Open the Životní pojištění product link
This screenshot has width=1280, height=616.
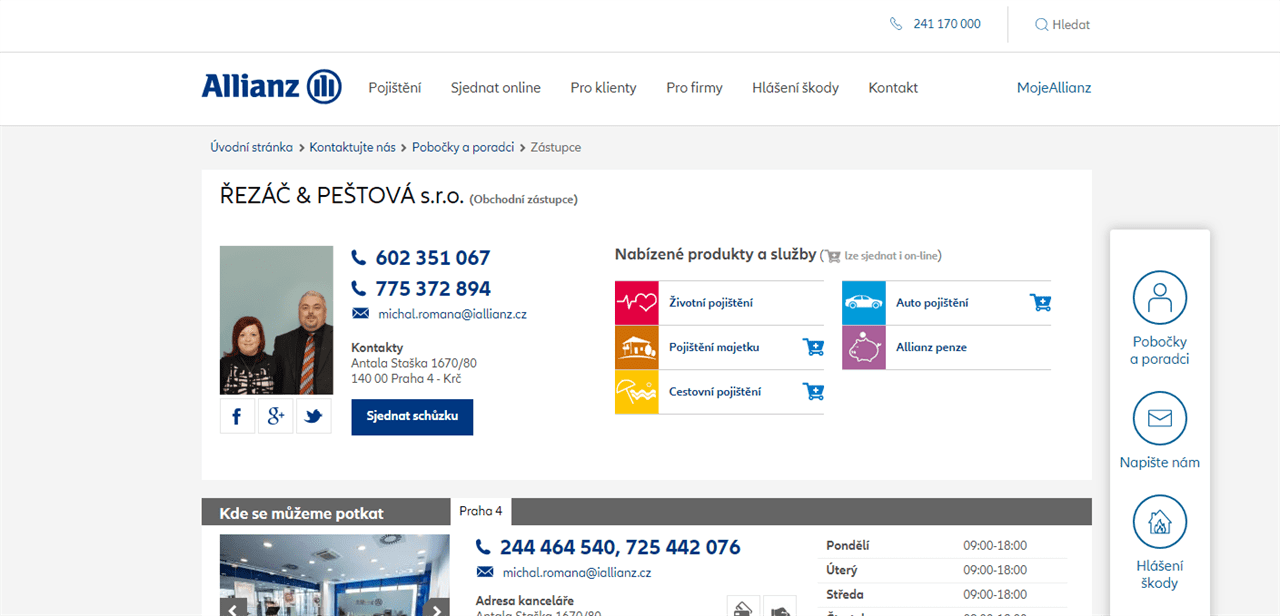[x=711, y=303]
